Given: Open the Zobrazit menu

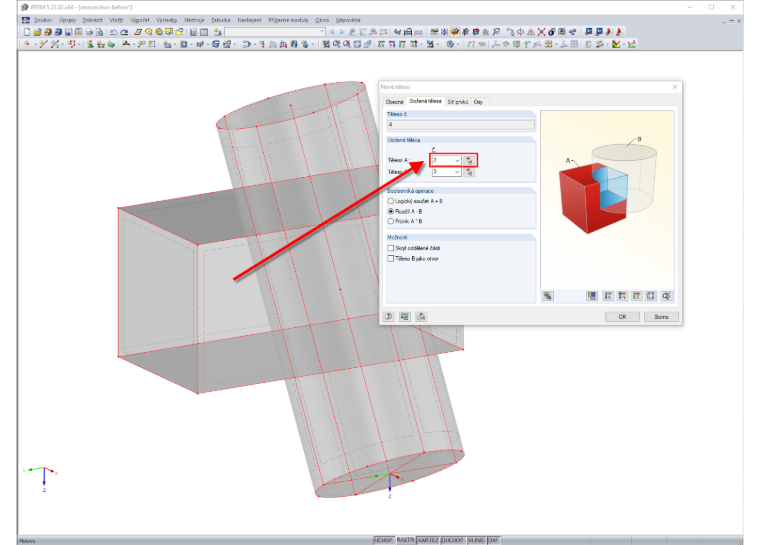Looking at the screenshot, I should click(92, 20).
